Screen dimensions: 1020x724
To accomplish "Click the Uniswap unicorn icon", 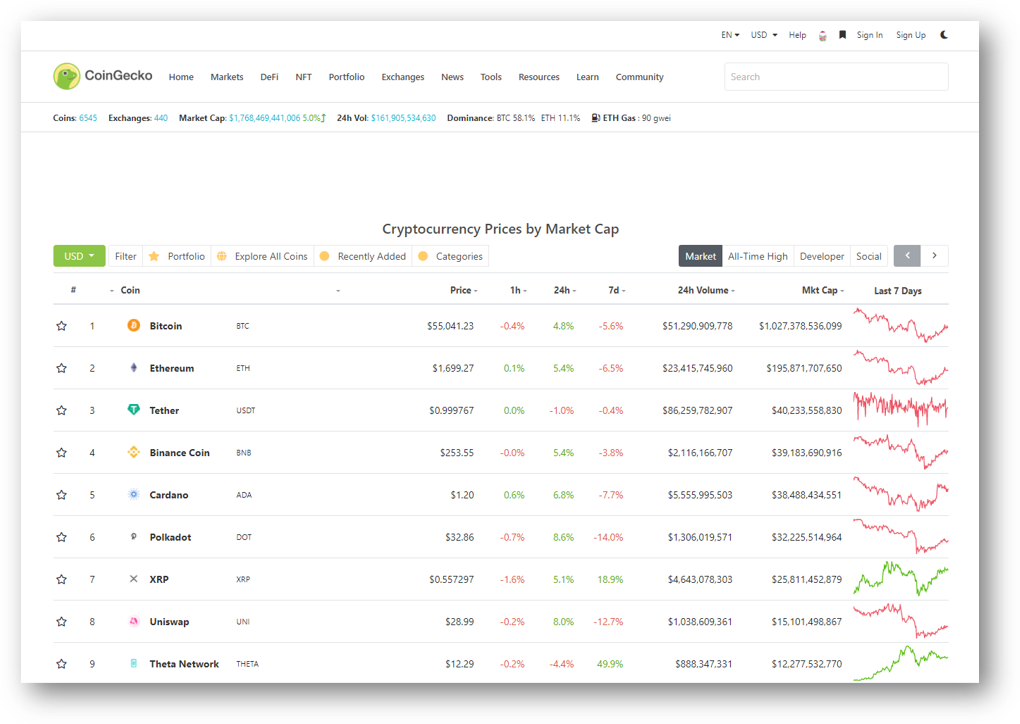I will (133, 621).
